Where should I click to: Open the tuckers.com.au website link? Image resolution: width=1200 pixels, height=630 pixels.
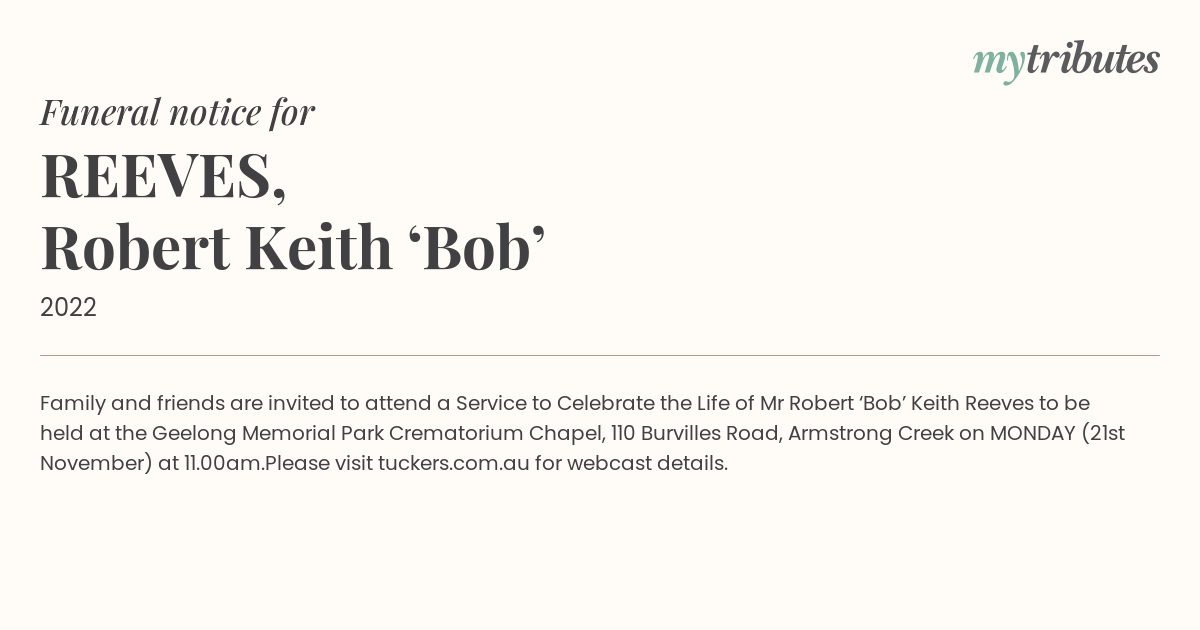pyautogui.click(x=453, y=464)
